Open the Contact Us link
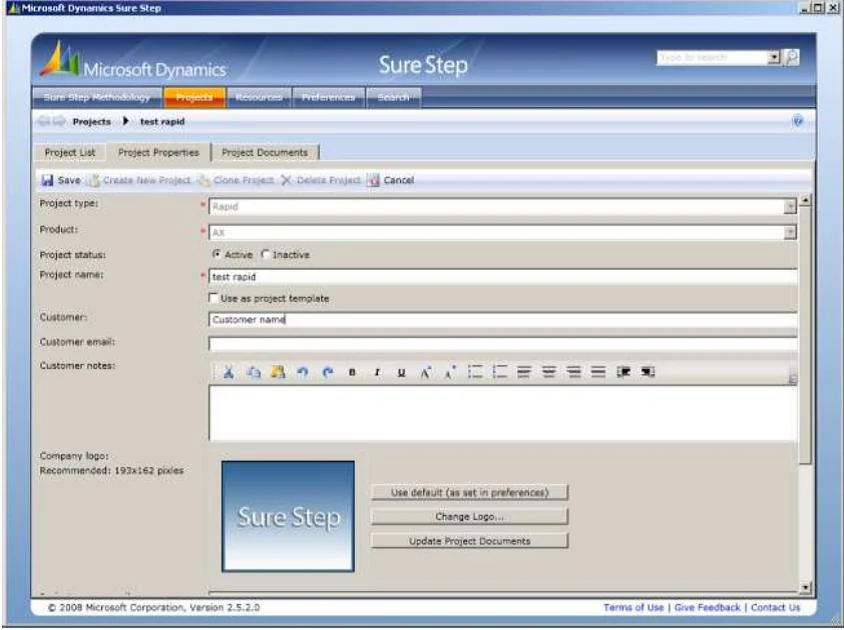844x630 pixels. coord(775,607)
